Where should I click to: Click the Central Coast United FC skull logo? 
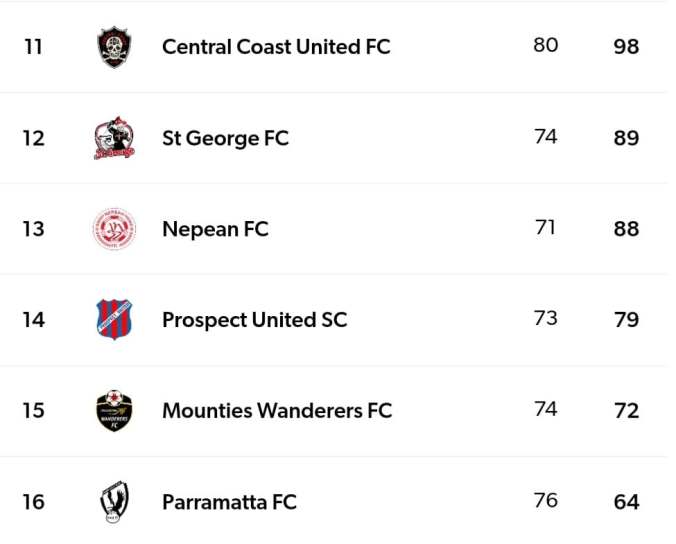pyautogui.click(x=114, y=47)
